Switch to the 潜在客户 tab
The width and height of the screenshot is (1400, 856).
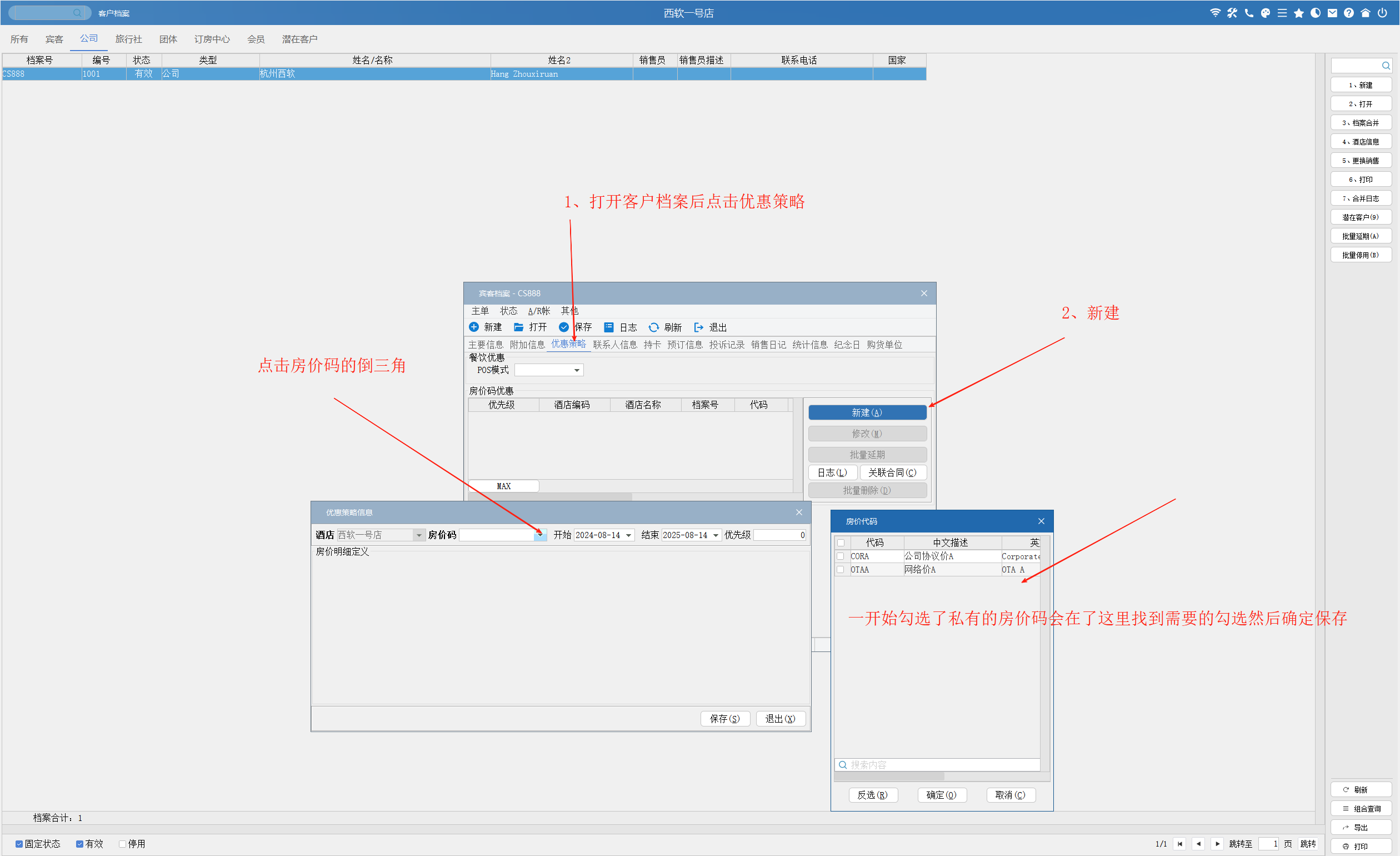tap(299, 39)
